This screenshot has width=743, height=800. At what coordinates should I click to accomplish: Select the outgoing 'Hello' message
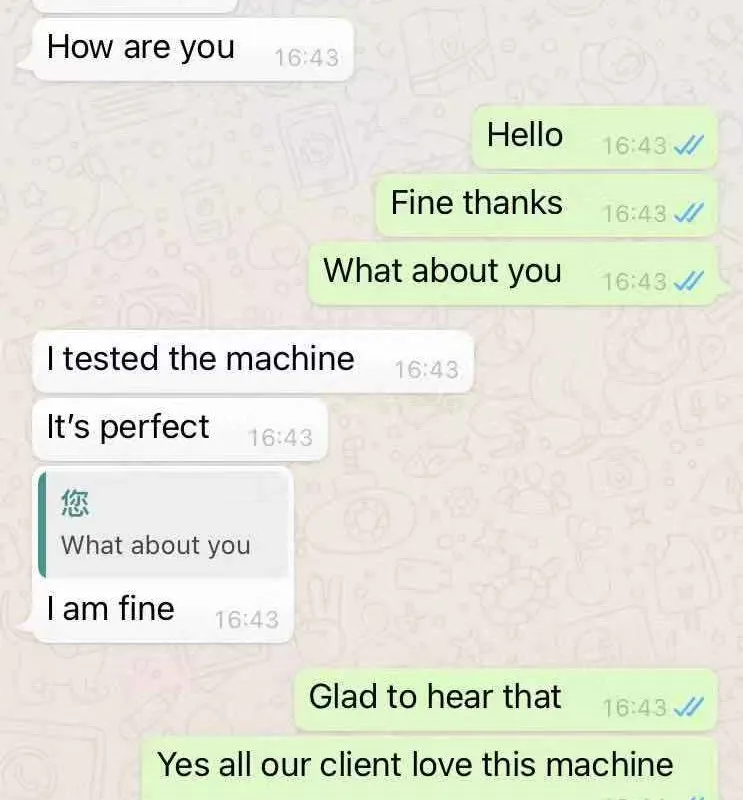pyautogui.click(x=595, y=138)
